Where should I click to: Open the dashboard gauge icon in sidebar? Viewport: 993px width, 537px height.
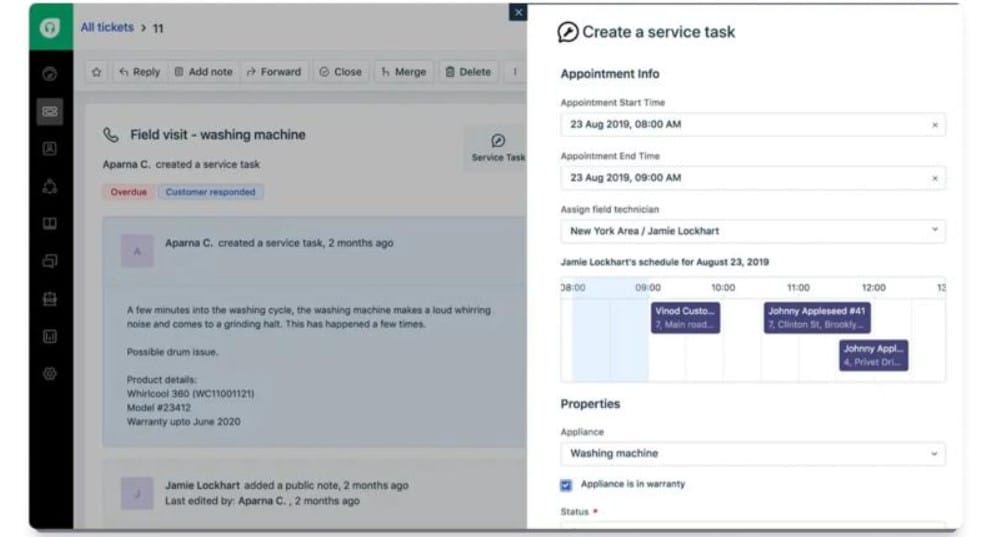[x=49, y=74]
